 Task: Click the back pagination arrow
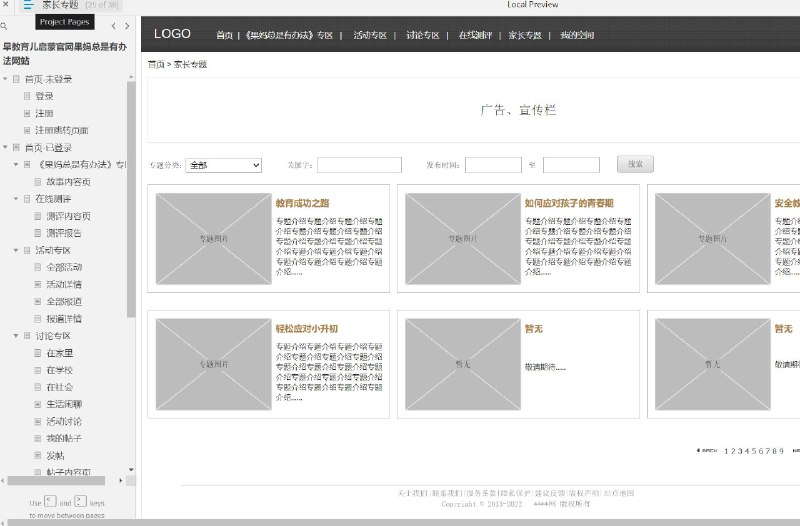[x=707, y=450]
